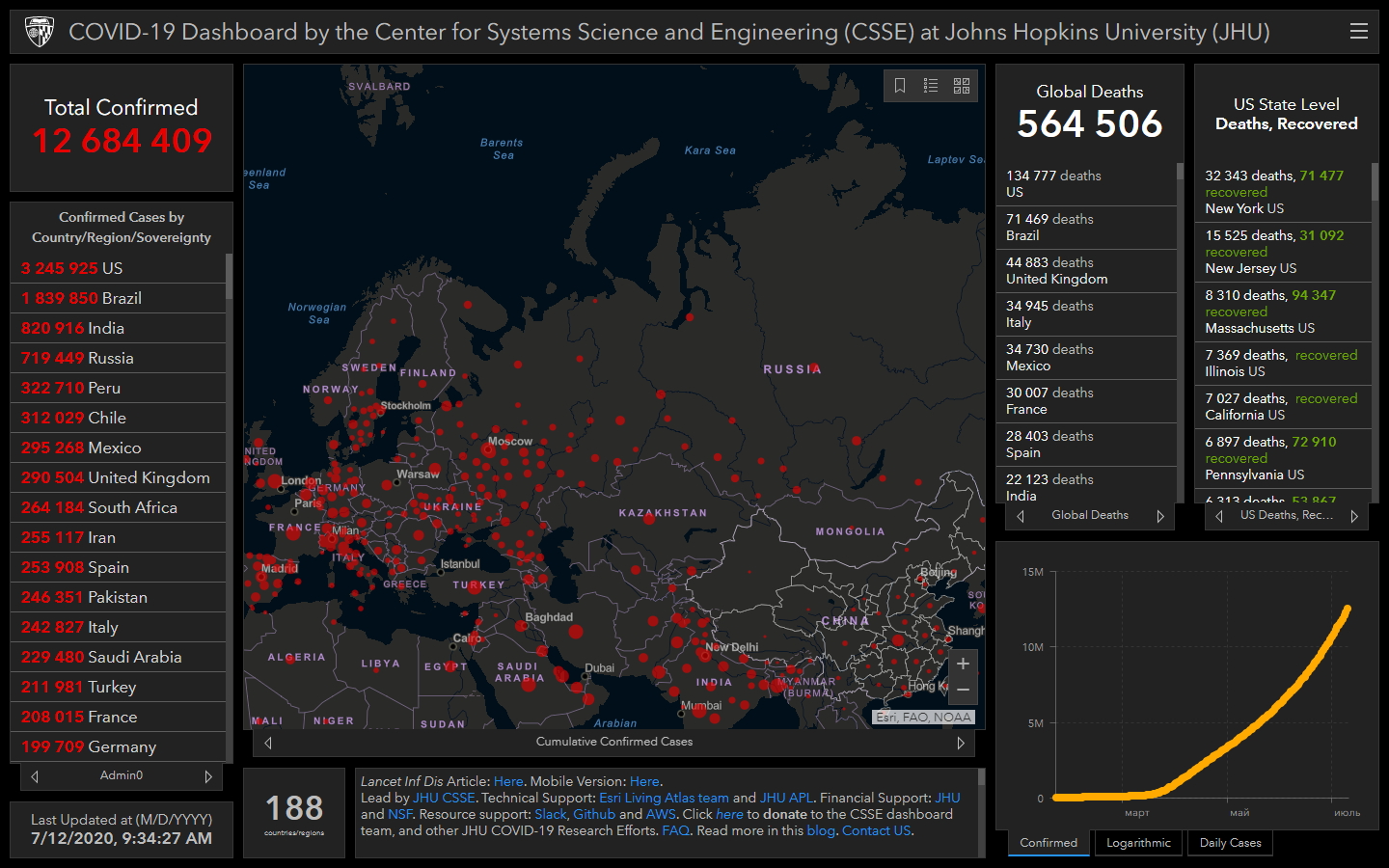Click right arrow beside US Deaths, Rec...
The height and width of the screenshot is (868, 1389).
coord(1354,516)
